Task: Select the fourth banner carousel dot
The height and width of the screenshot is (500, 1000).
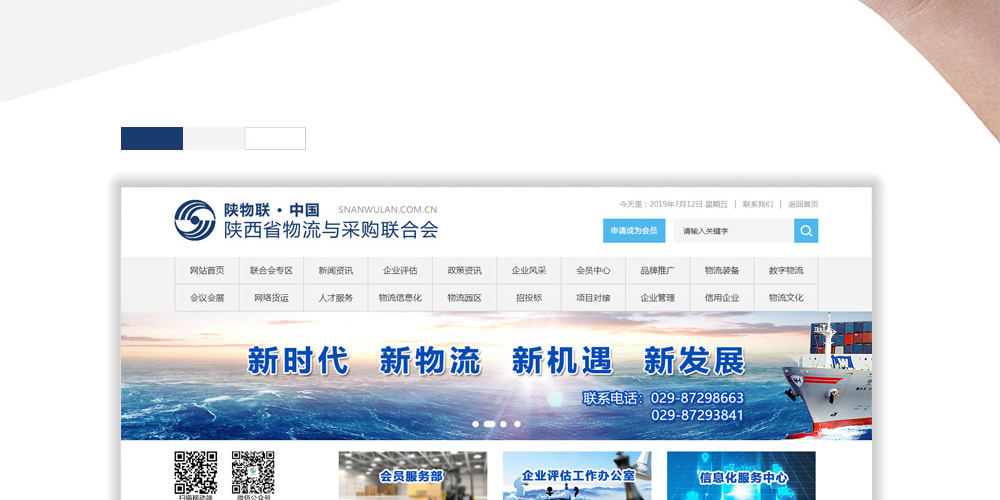Action: tap(517, 424)
